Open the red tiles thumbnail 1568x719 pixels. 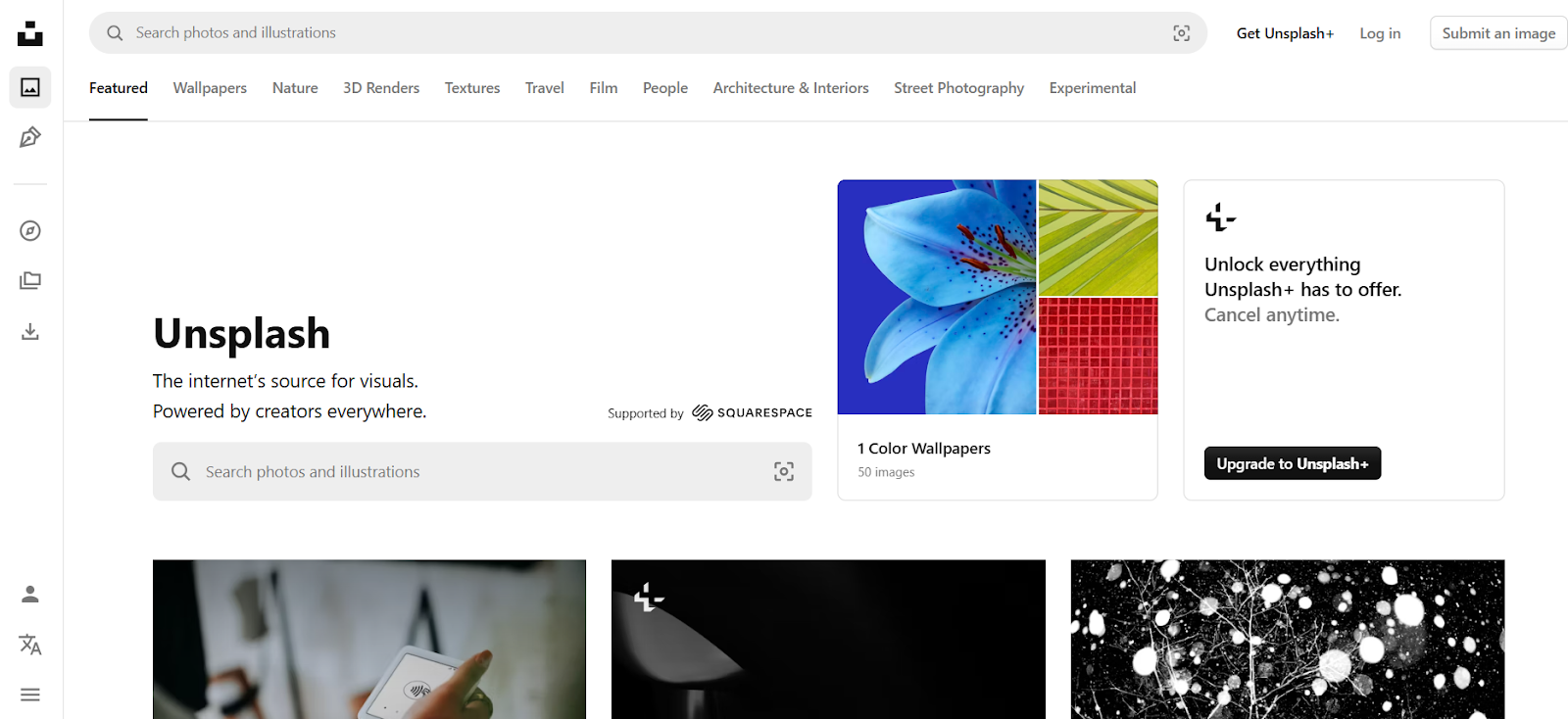tap(1099, 356)
